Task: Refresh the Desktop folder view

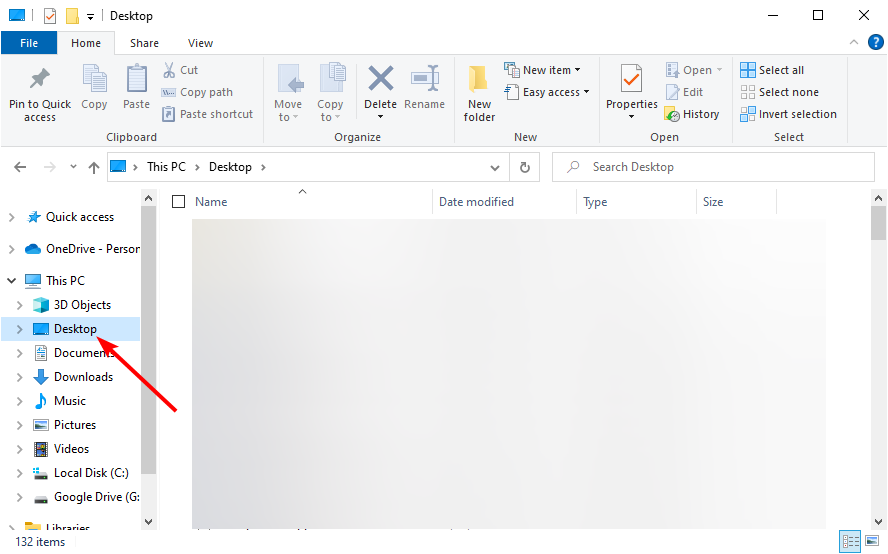Action: (x=524, y=167)
